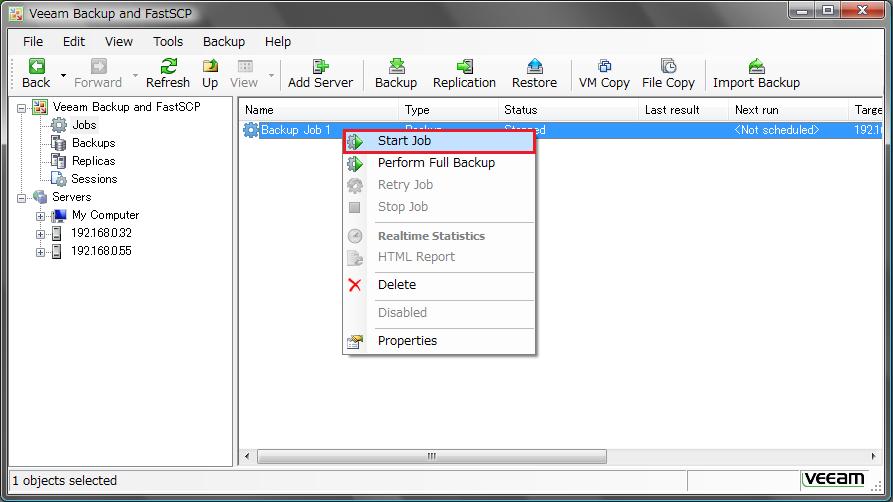Collapse the Veeam Backup and FastSCP root
This screenshot has width=893, height=502.
22,108
